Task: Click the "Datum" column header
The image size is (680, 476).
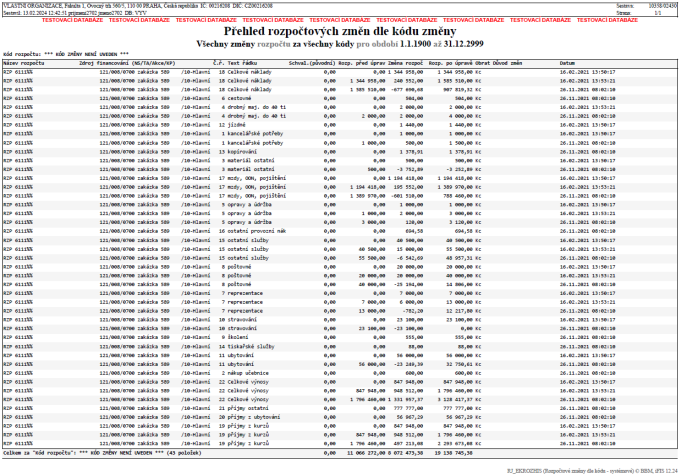Action: pos(567,63)
